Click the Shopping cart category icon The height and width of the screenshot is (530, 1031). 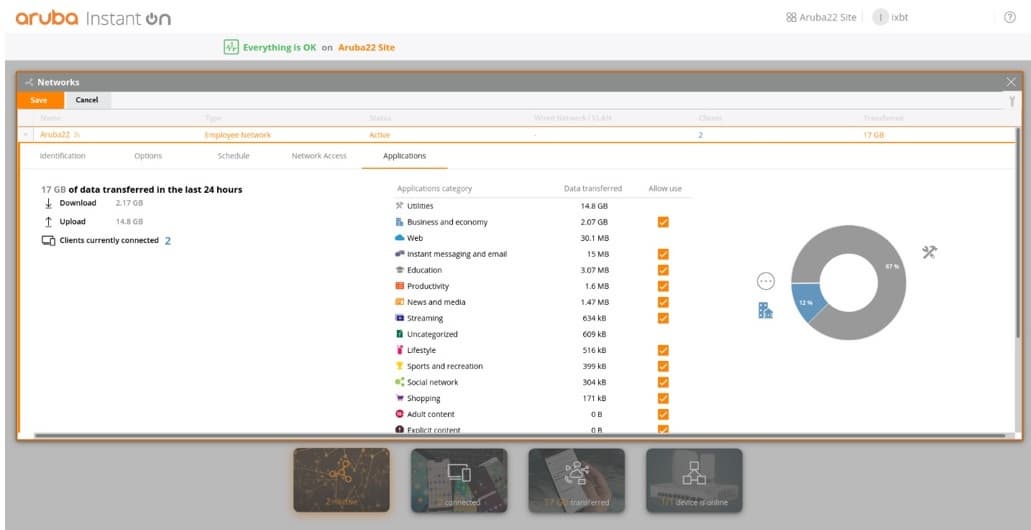pyautogui.click(x=399, y=398)
